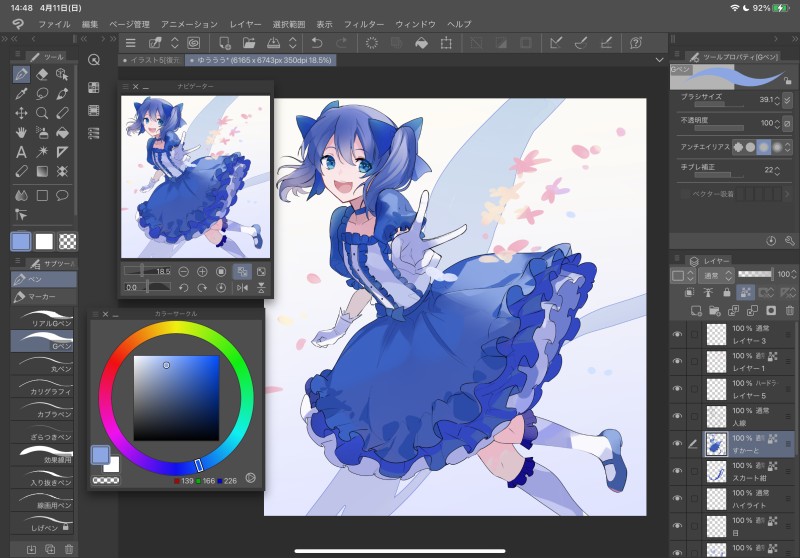Hide the スカート紺 layer
The width and height of the screenshot is (800, 558).
pos(677,471)
